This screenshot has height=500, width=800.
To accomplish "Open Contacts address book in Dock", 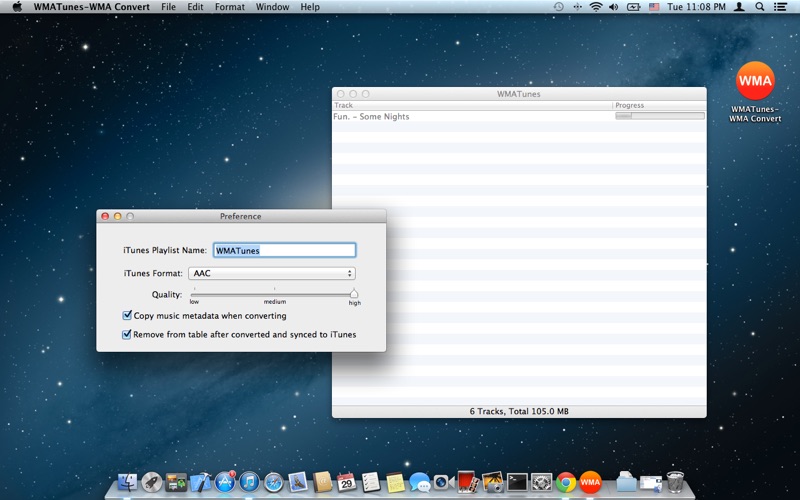I will 322,482.
